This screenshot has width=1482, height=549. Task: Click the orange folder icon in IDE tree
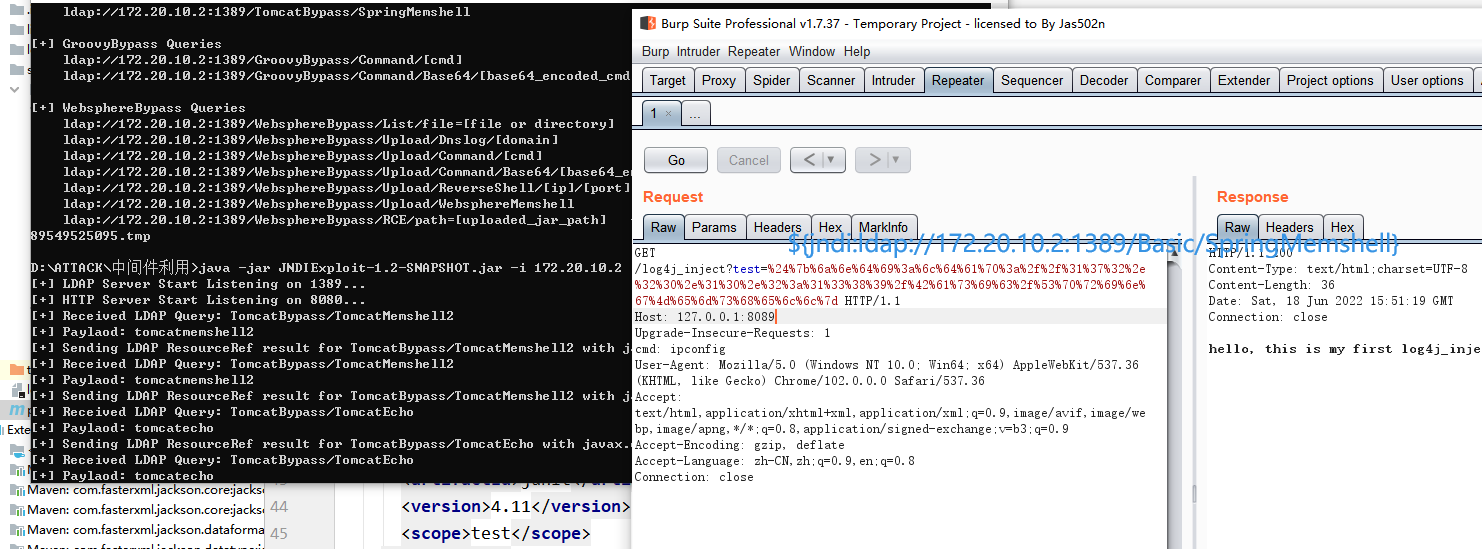[17, 370]
